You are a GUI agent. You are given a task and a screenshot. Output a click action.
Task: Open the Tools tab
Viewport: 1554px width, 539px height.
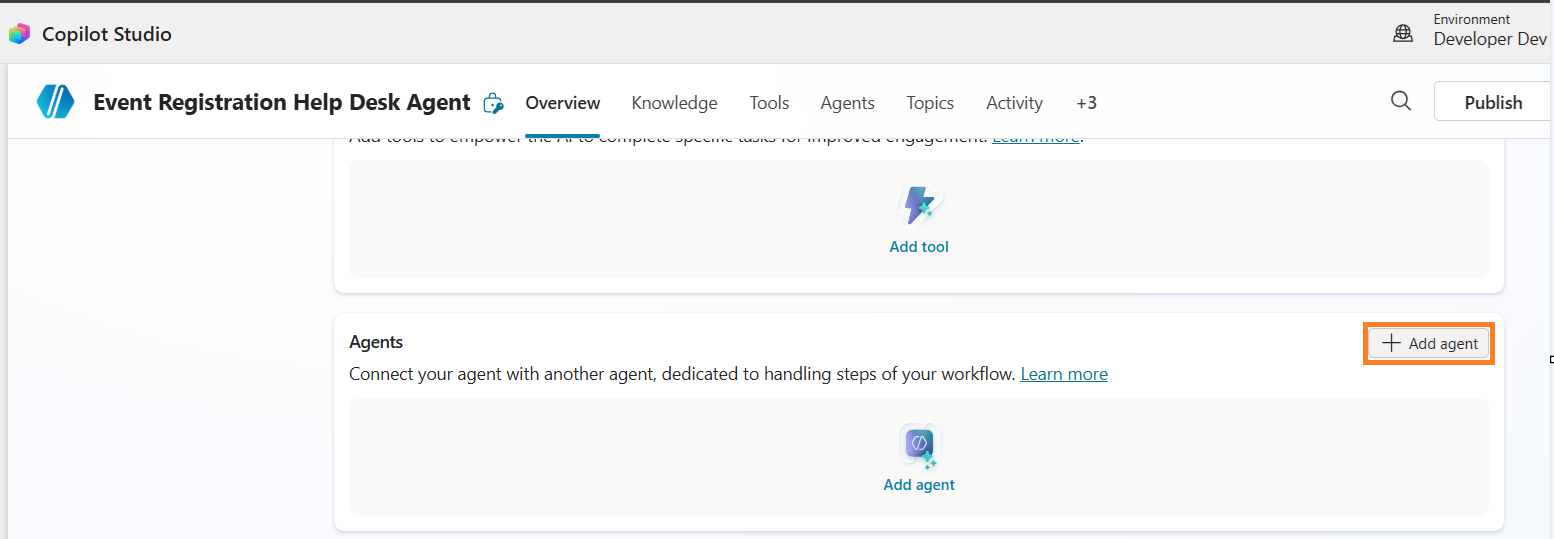coord(769,103)
